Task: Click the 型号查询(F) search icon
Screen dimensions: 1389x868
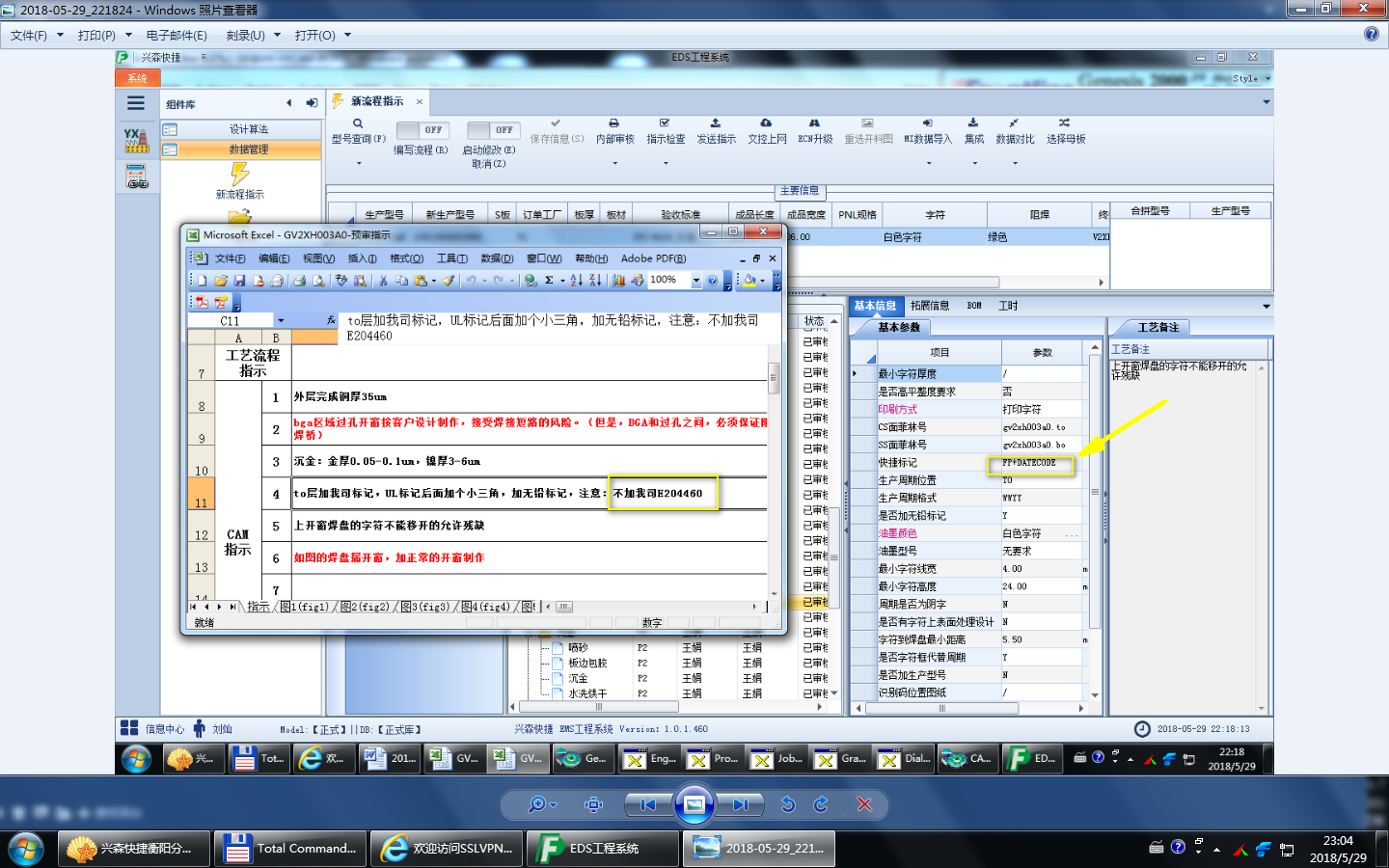Action: [358, 123]
